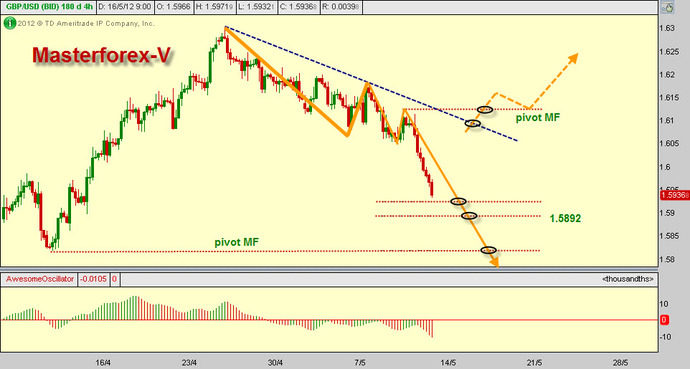The image size is (690, 369).
Task: Click the <thousandths> scale label
Action: point(628,279)
